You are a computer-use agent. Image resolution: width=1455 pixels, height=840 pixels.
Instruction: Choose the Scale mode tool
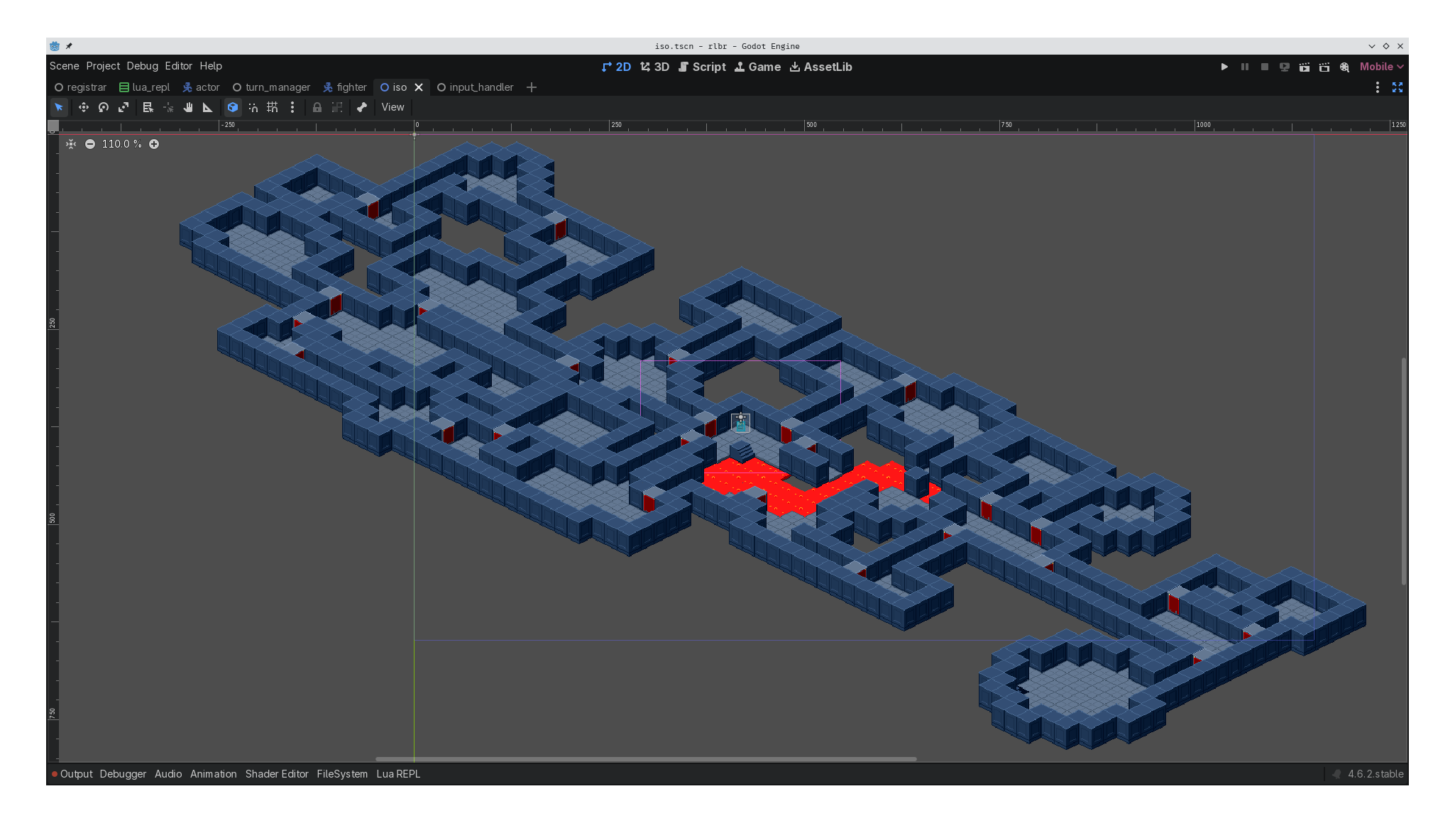click(123, 107)
